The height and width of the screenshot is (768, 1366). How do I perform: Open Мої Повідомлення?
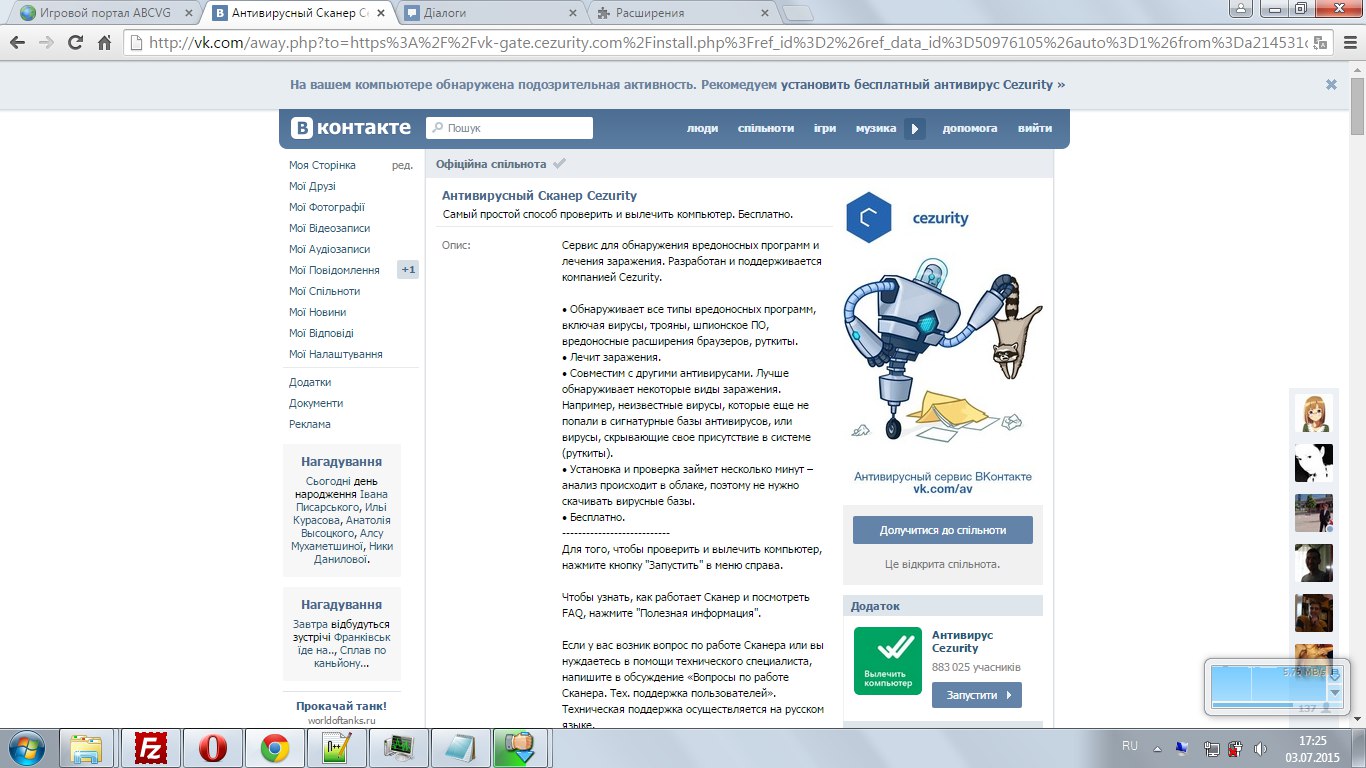(334, 270)
